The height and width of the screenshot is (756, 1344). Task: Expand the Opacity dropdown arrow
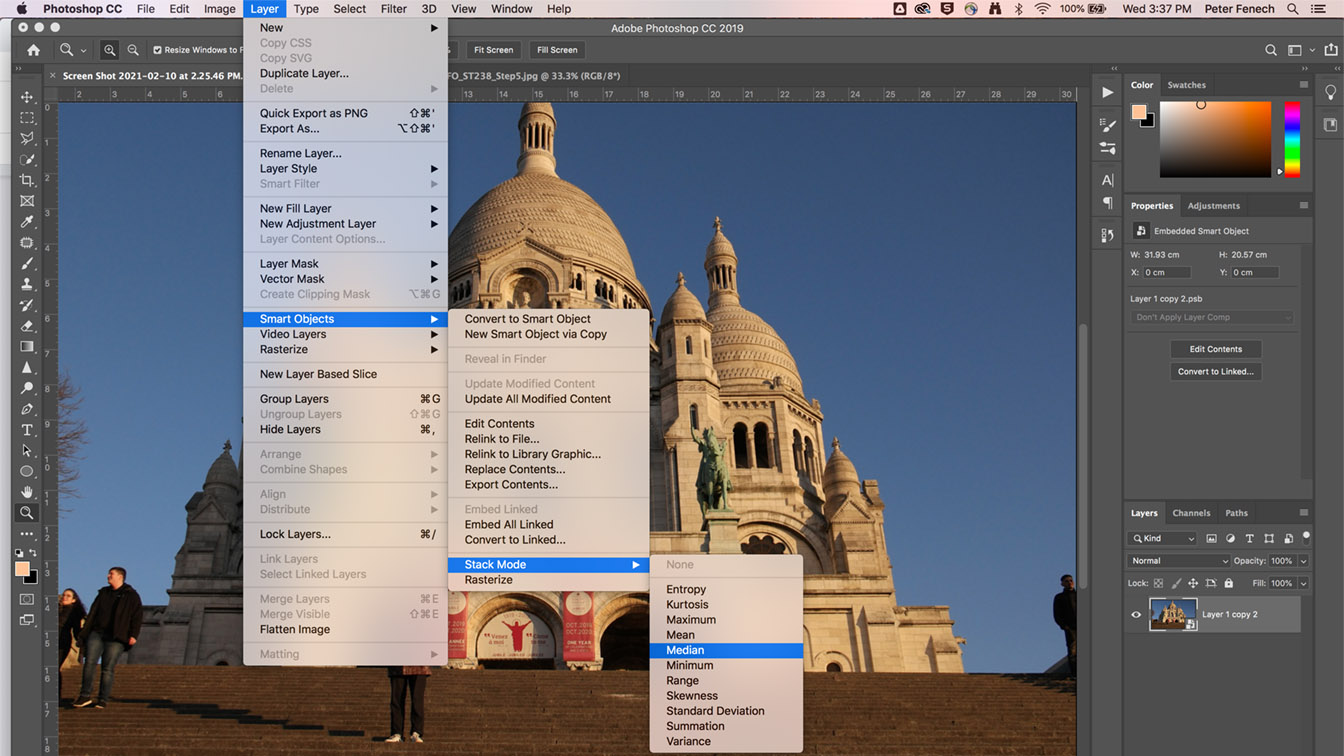[1303, 561]
